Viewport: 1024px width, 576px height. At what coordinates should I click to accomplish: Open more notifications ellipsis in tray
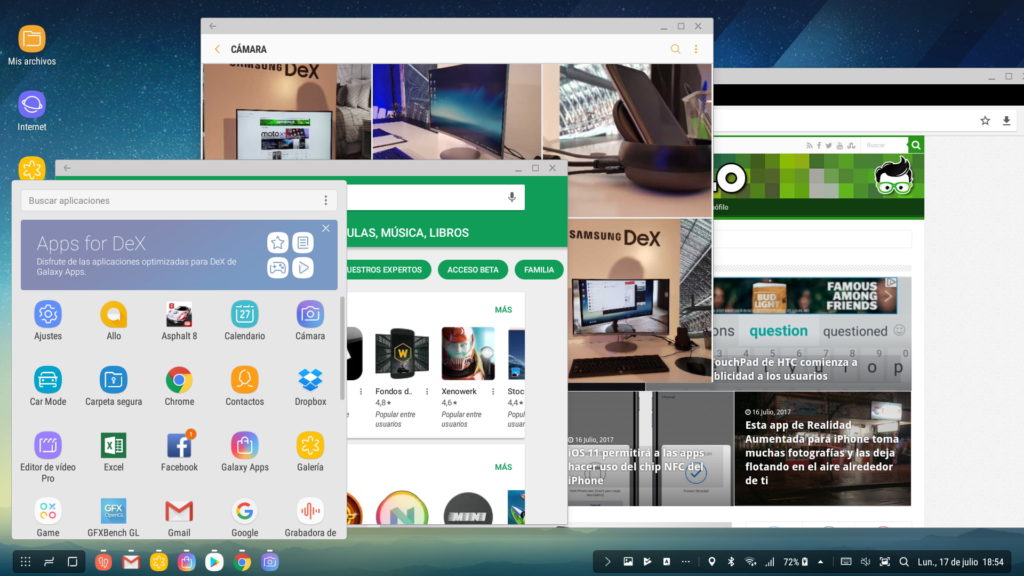[x=686, y=562]
